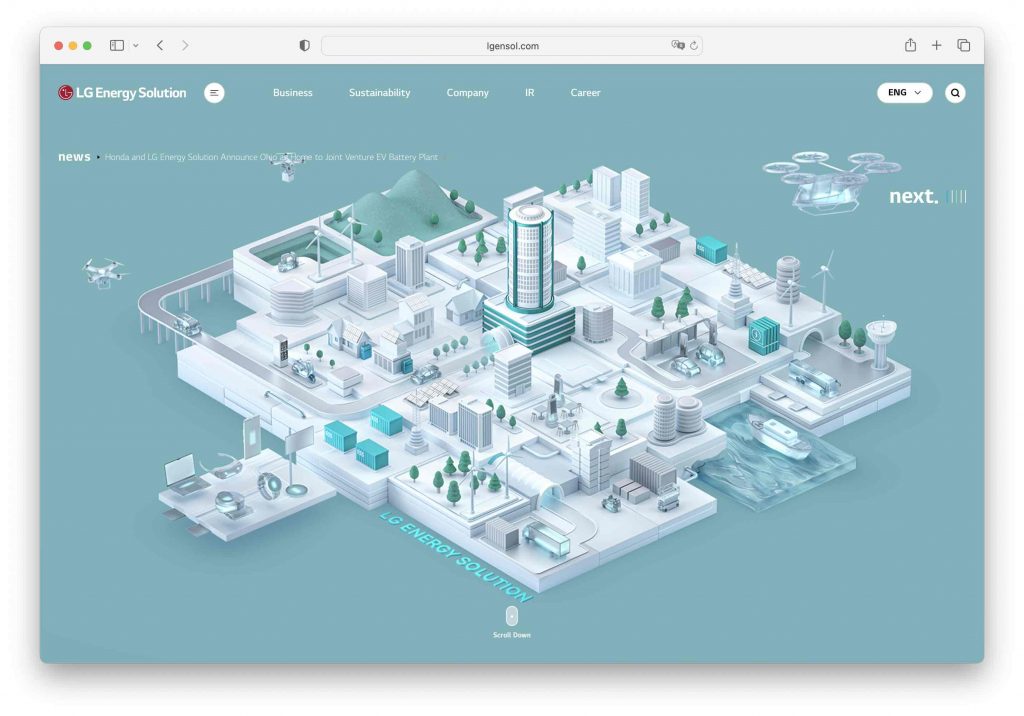Click the 'next.' link
1024x716 pixels.
click(x=913, y=196)
